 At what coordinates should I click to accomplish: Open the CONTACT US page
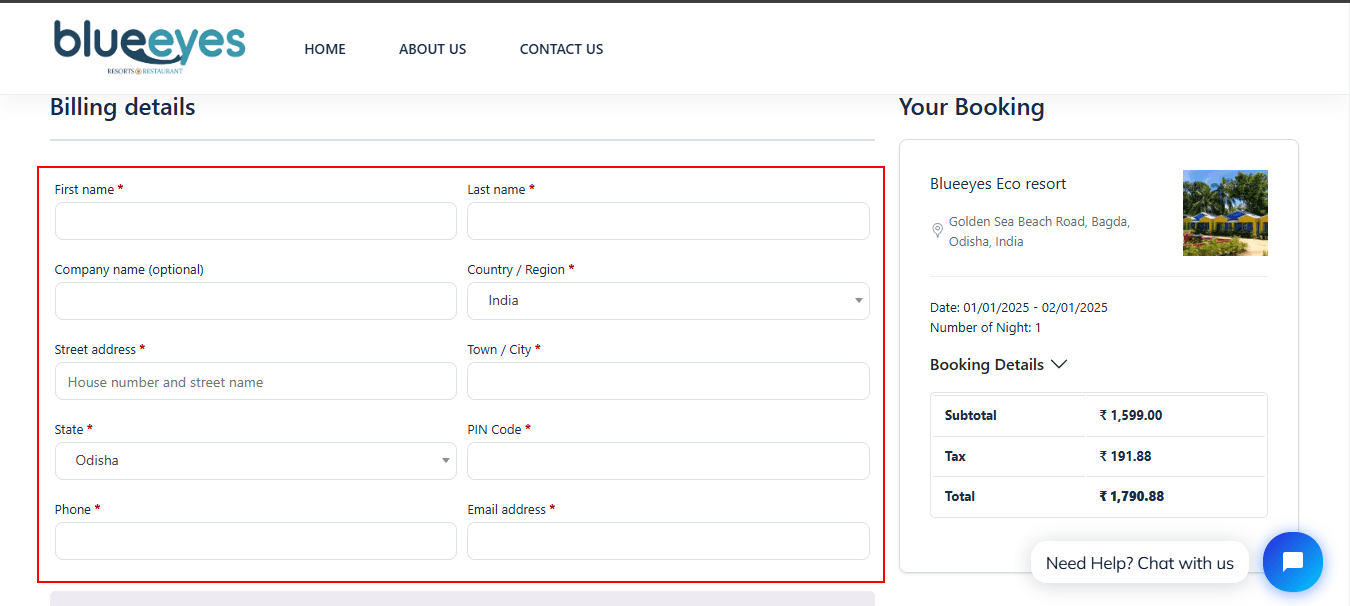click(x=561, y=49)
